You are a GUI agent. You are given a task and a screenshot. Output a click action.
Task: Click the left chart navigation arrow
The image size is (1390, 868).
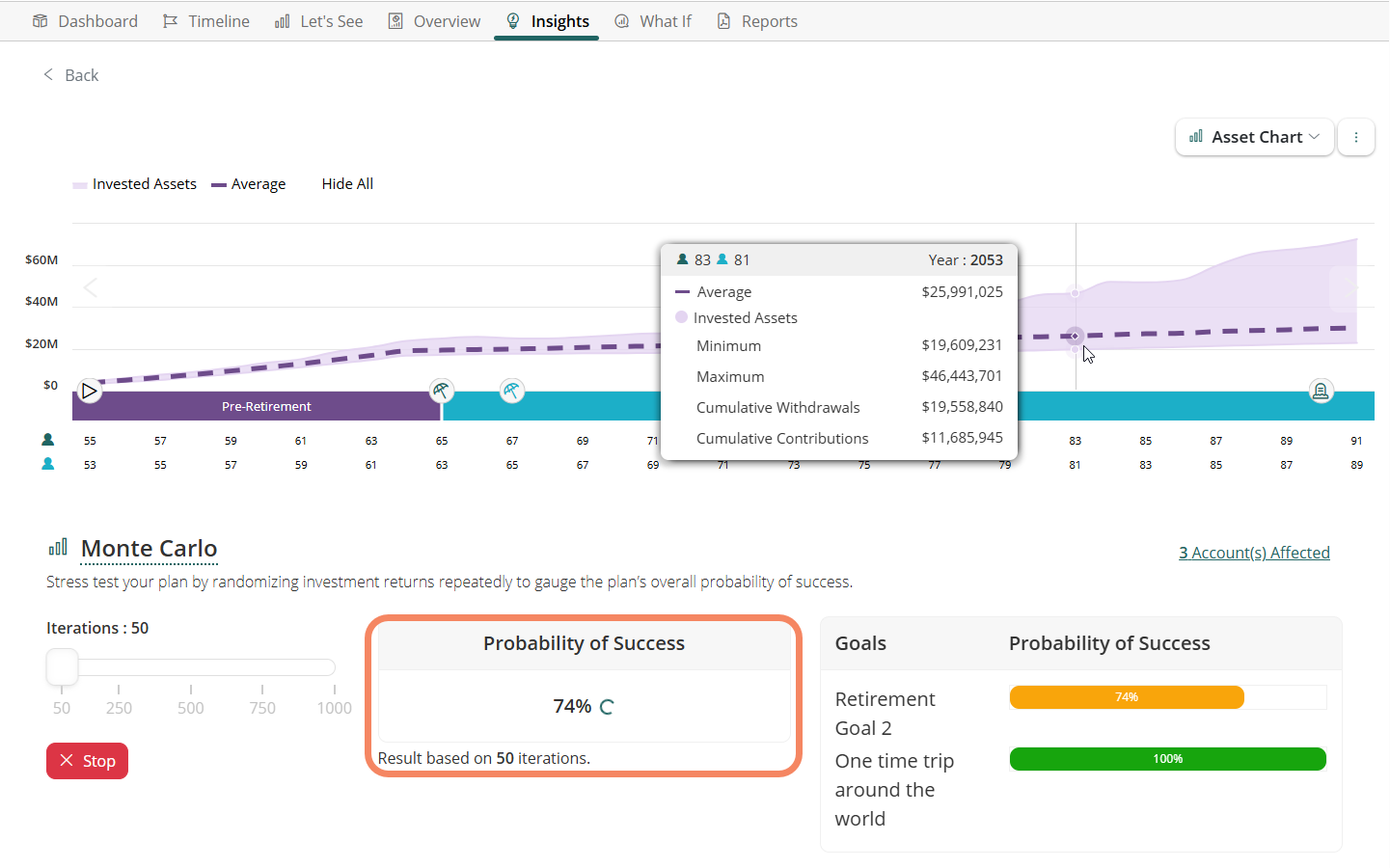91,288
